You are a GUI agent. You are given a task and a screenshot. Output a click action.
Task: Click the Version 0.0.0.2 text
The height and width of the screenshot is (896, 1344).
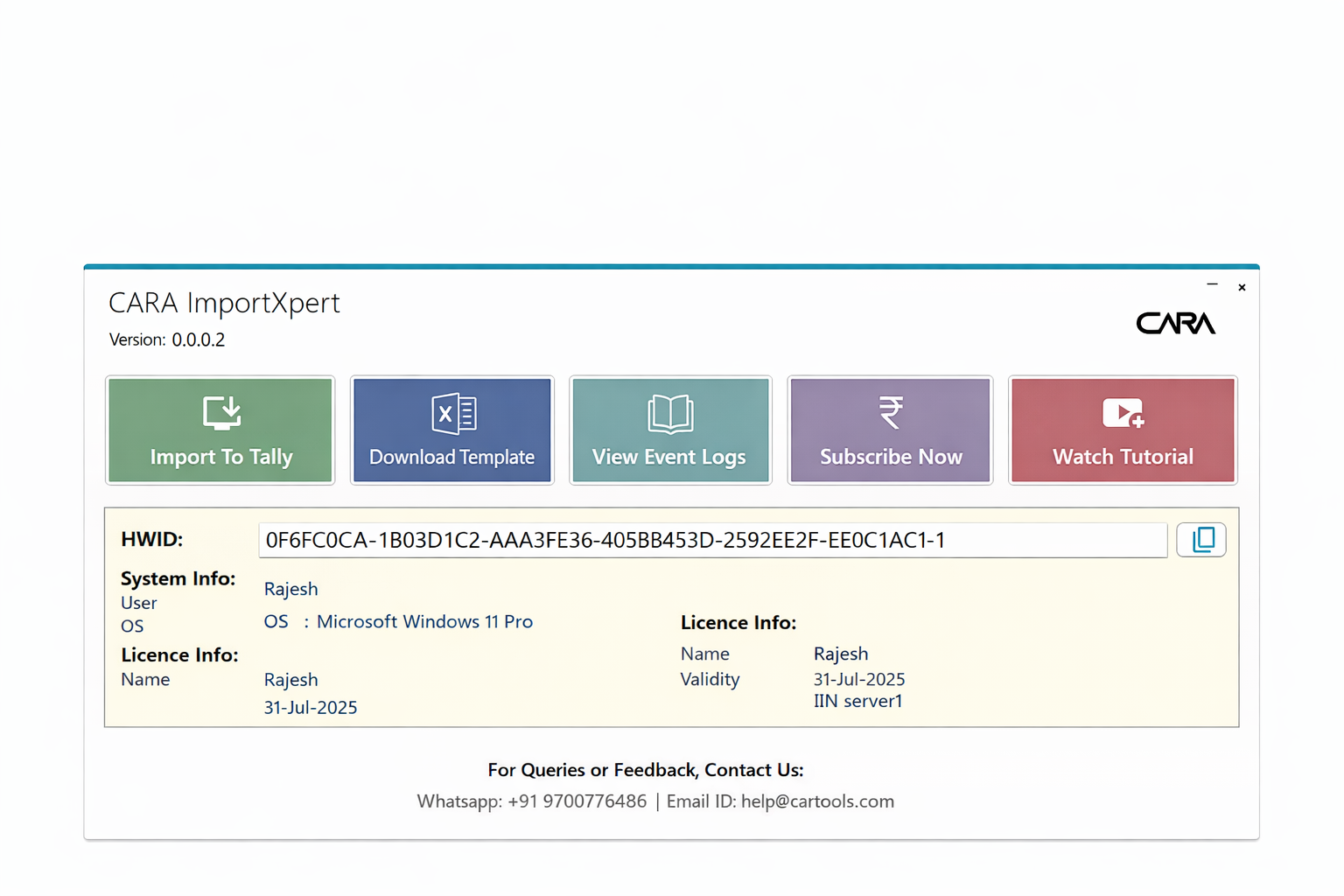coord(167,339)
